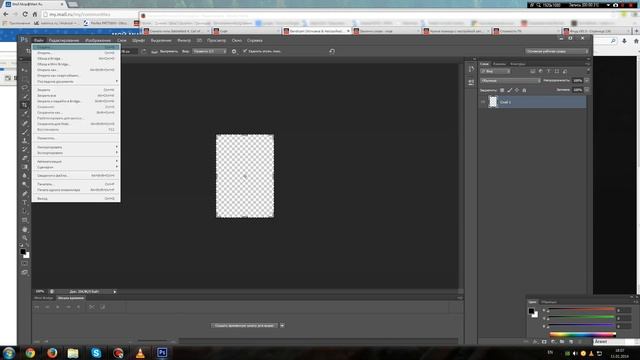The image size is (640, 360).
Task: Select the Hand tool
Action: click(x=24, y=229)
